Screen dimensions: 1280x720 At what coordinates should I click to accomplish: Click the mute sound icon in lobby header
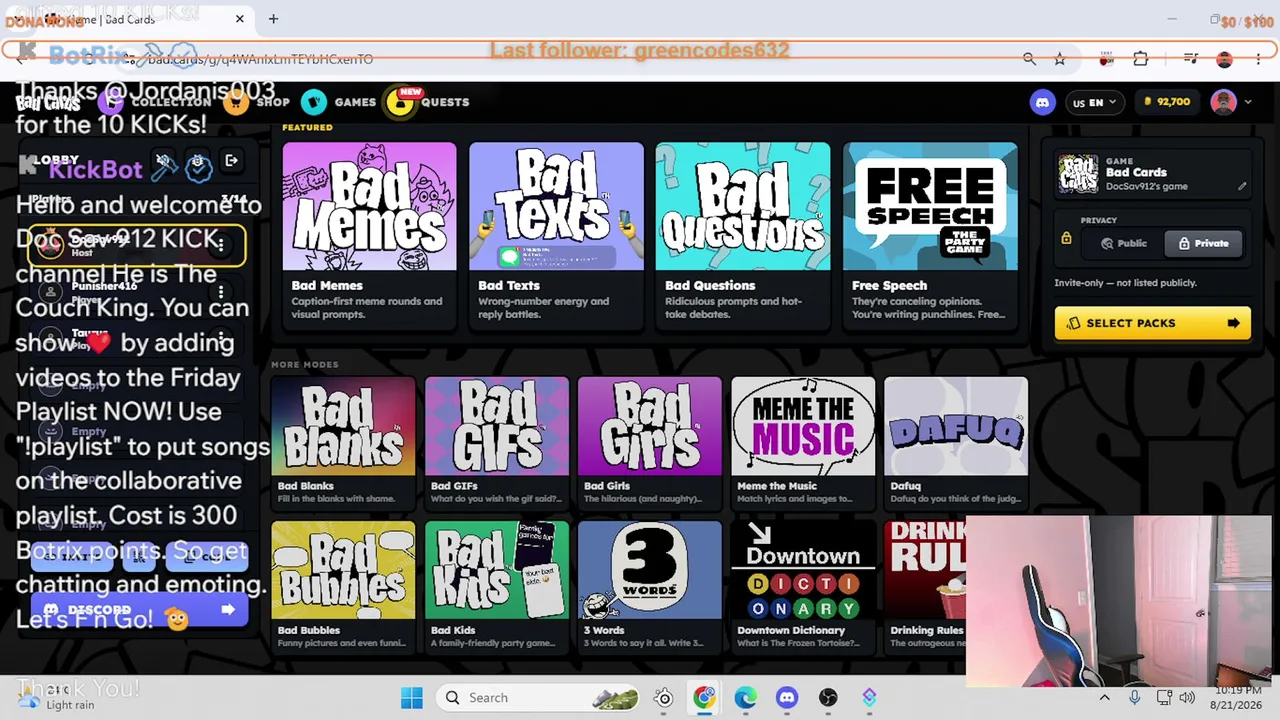point(164,160)
